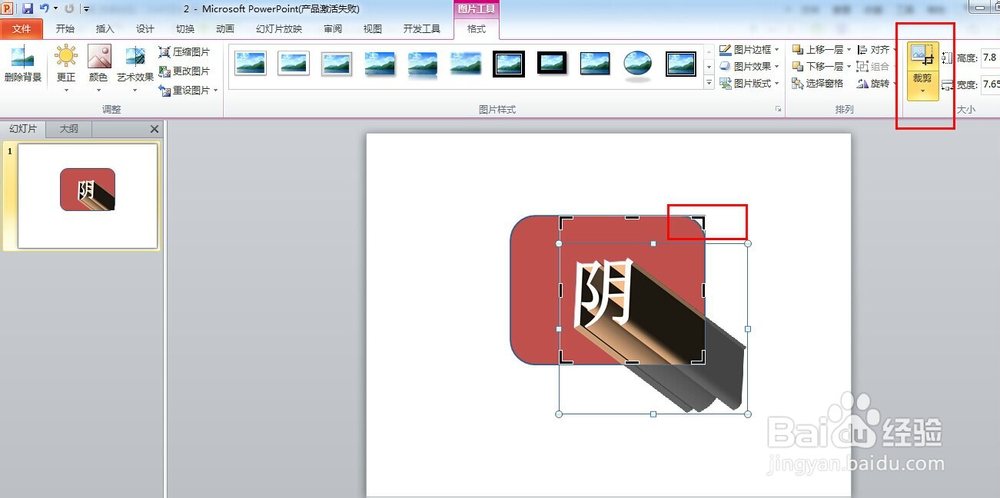
Task: Click the red rounded rectangle shape on slide
Action: pos(533,290)
